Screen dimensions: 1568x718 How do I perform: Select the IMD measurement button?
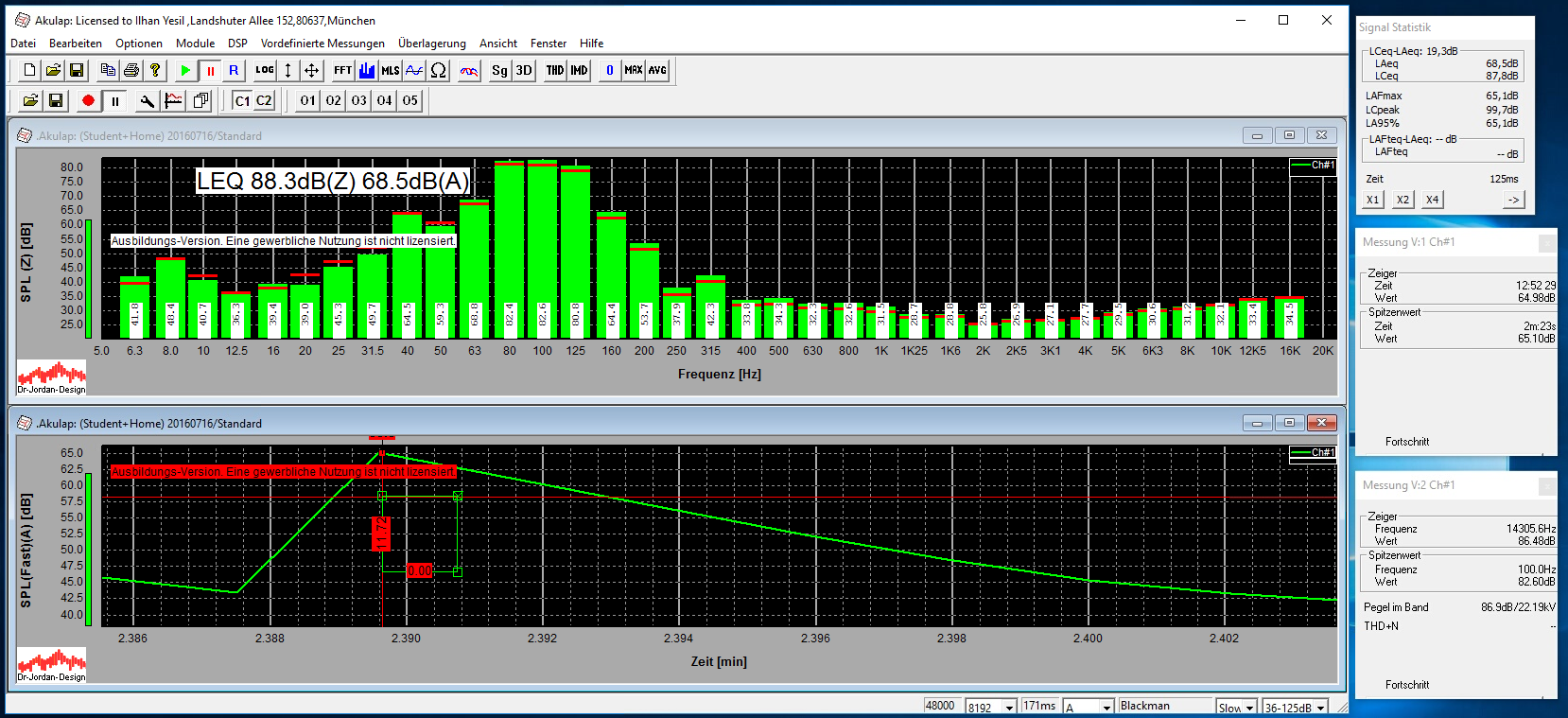[x=579, y=70]
